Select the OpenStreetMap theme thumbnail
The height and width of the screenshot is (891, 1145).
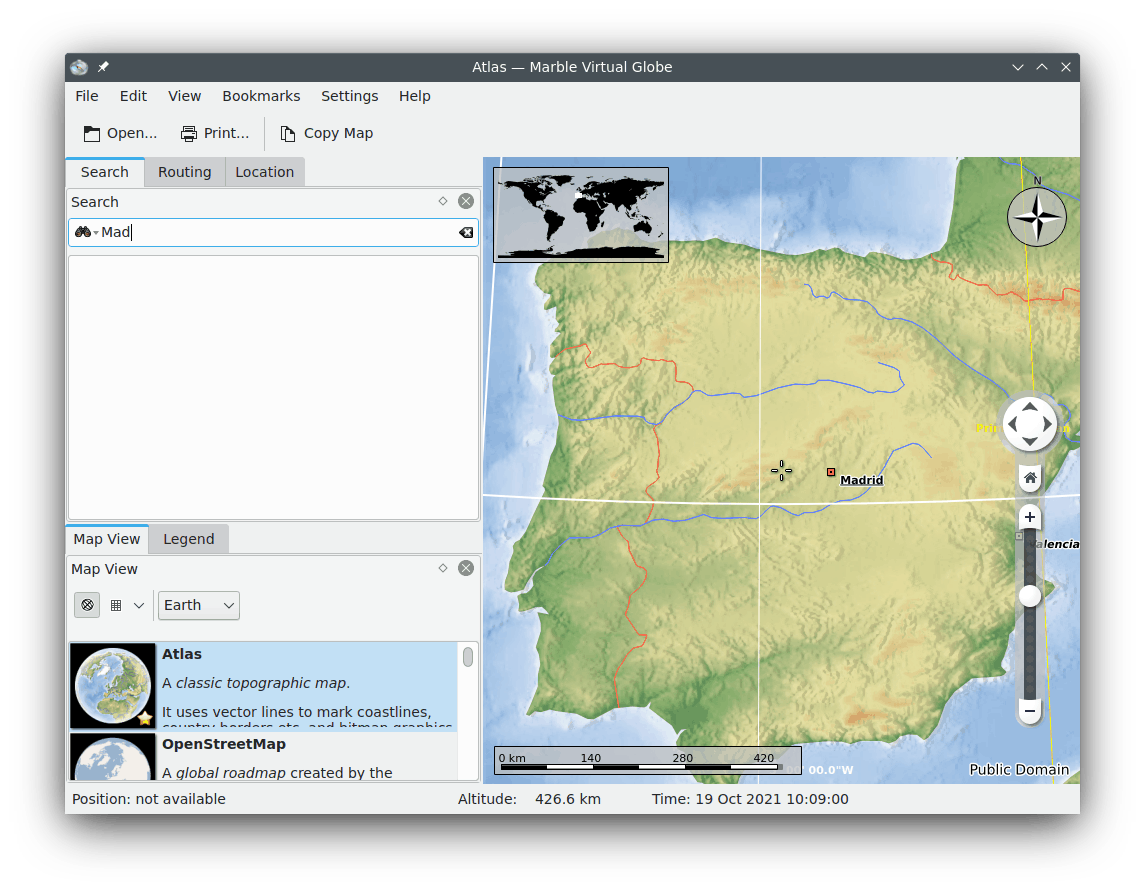tap(112, 757)
